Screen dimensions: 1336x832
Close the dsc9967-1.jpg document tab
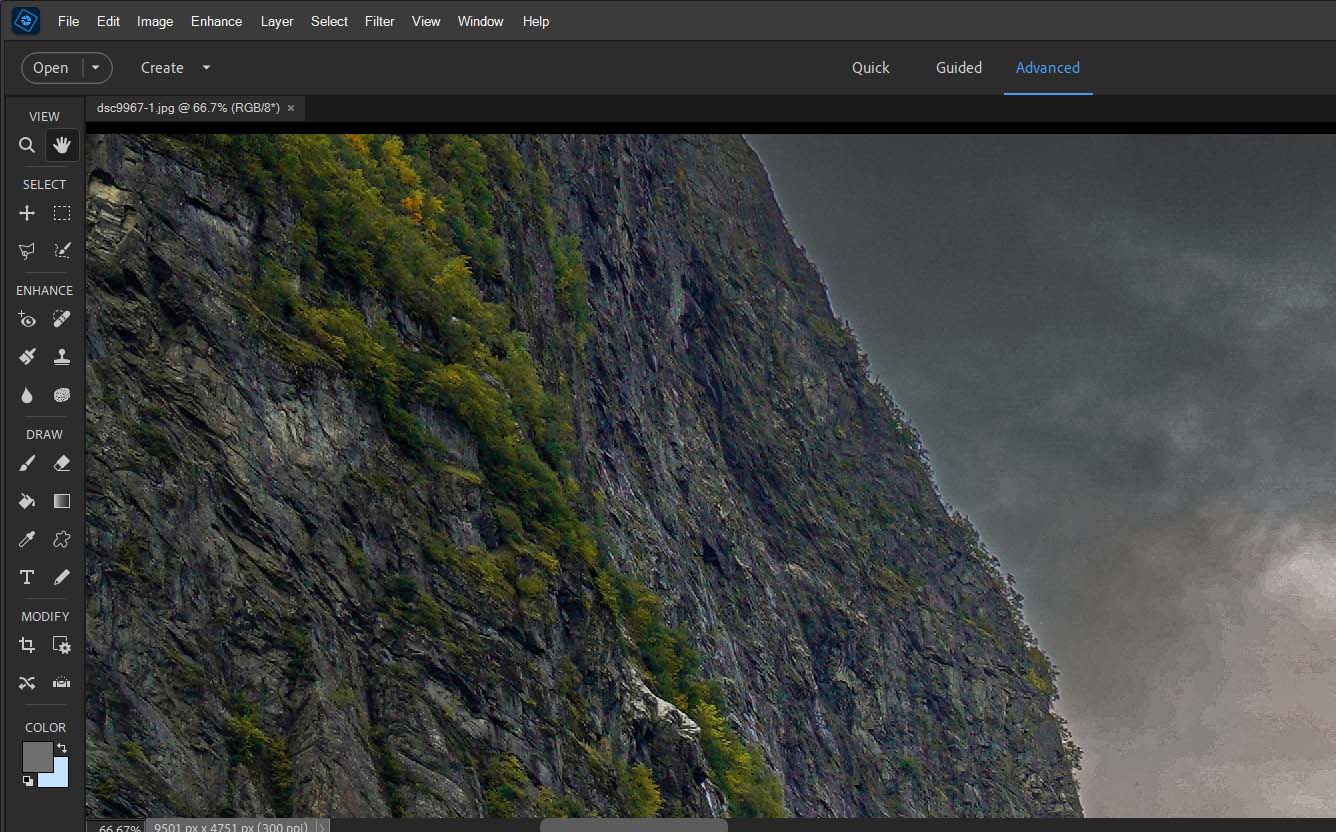point(291,108)
